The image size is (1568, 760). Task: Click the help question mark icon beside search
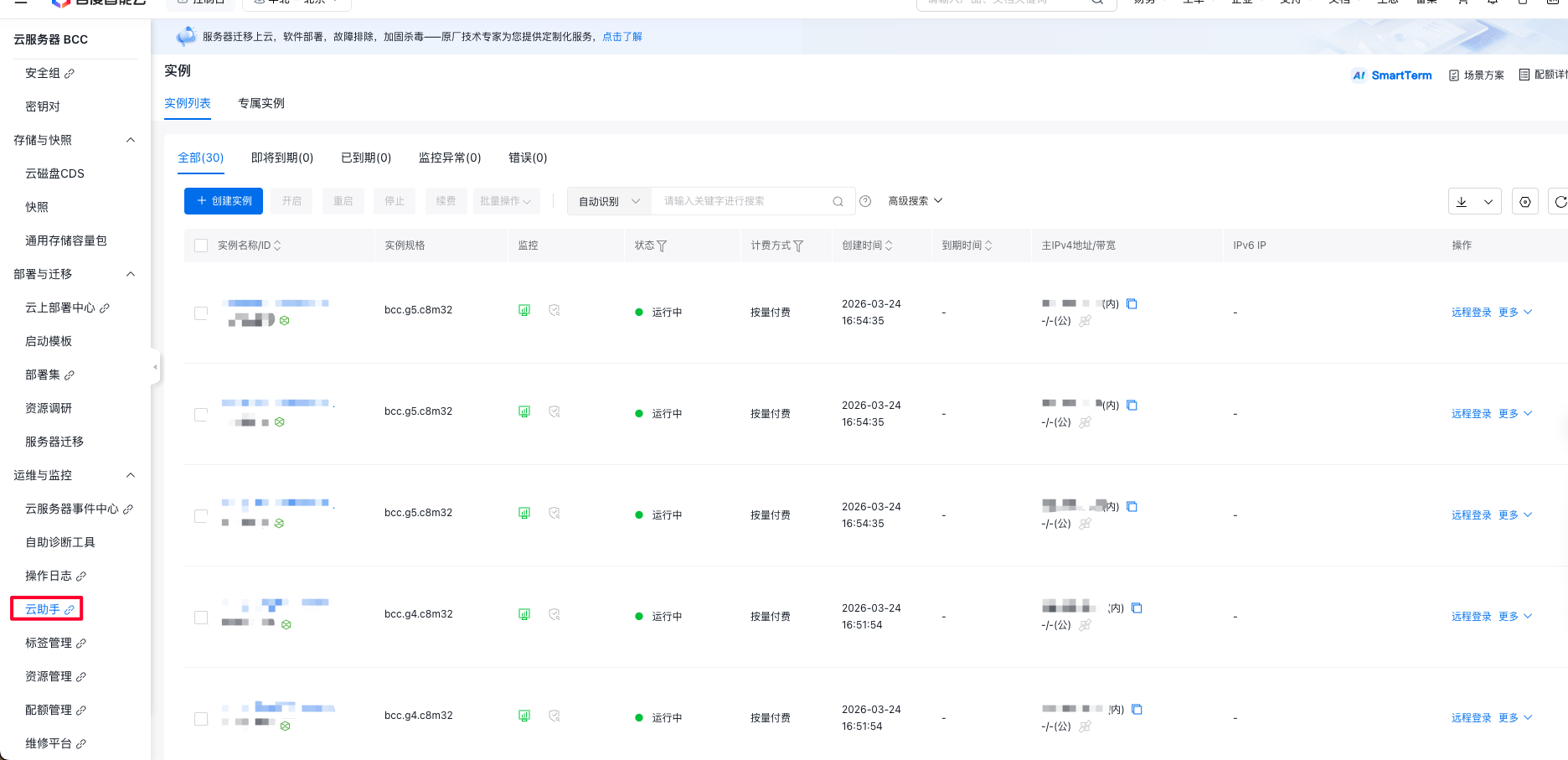[x=865, y=201]
